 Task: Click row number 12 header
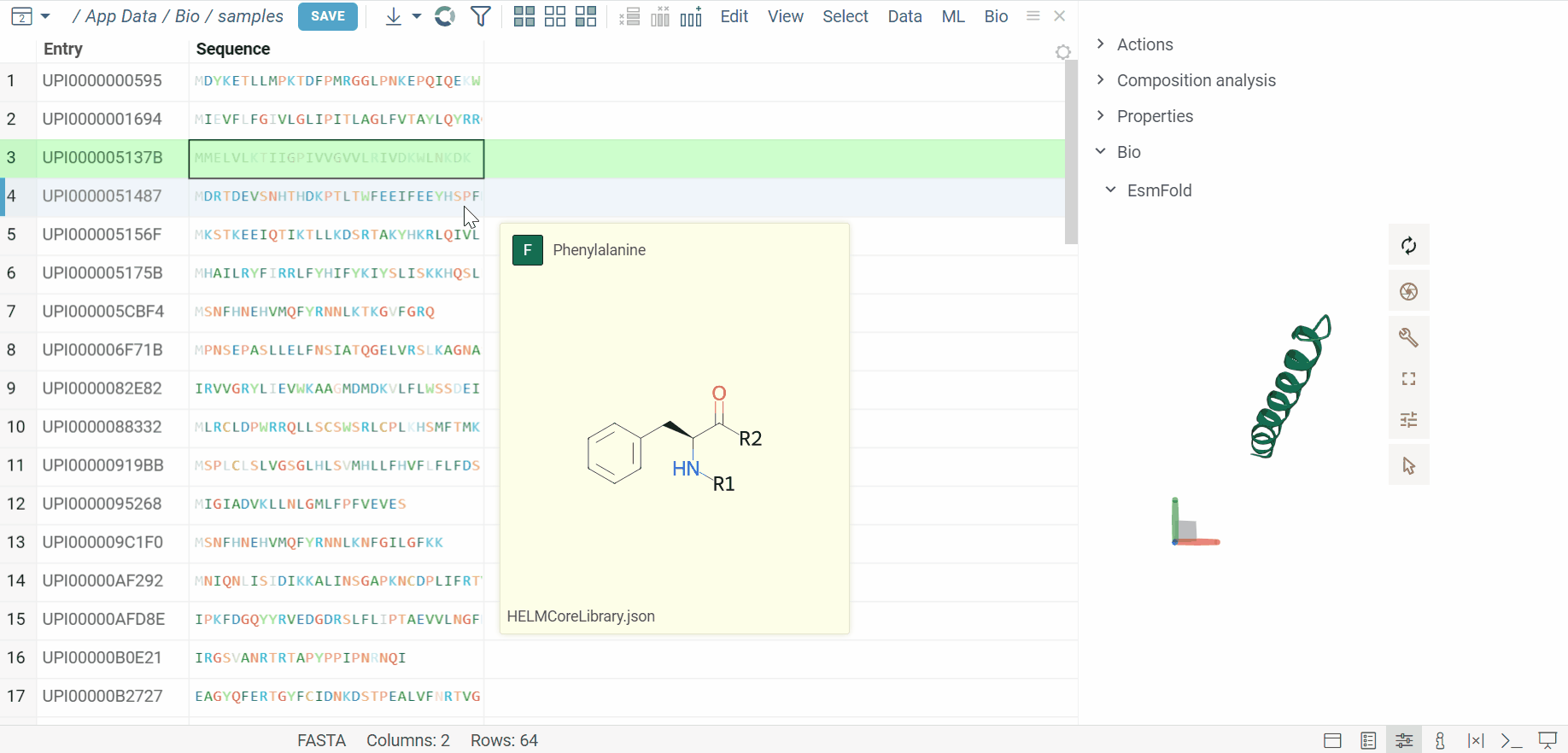[16, 504]
